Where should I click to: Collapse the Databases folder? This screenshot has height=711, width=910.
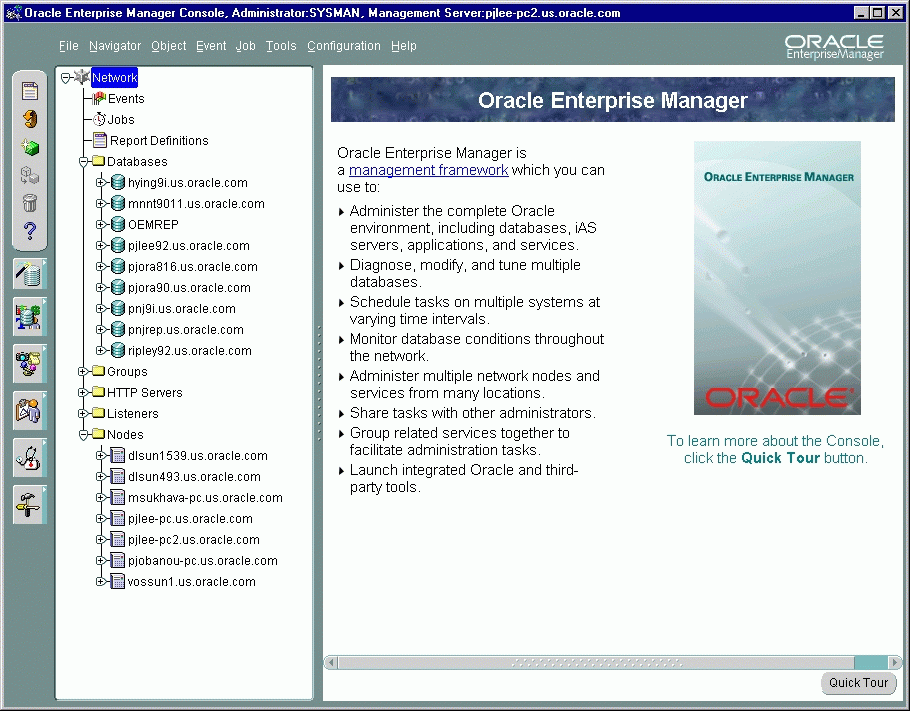[x=84, y=162]
